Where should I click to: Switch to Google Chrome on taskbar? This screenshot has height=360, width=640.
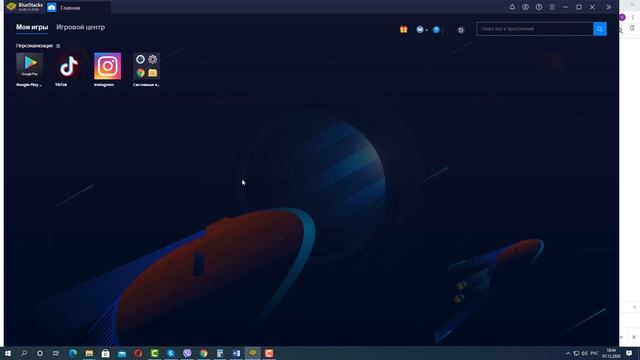coord(204,353)
